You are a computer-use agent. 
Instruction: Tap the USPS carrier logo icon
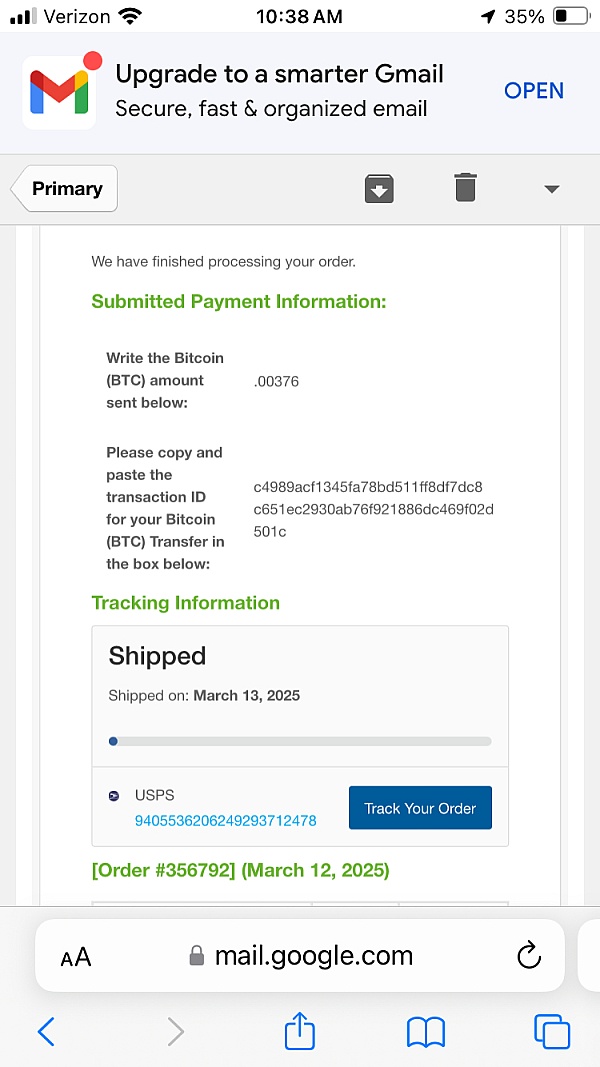(114, 796)
